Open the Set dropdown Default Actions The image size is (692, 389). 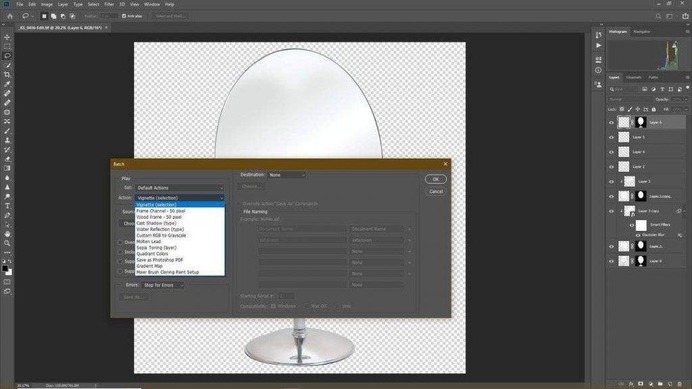pyautogui.click(x=179, y=188)
